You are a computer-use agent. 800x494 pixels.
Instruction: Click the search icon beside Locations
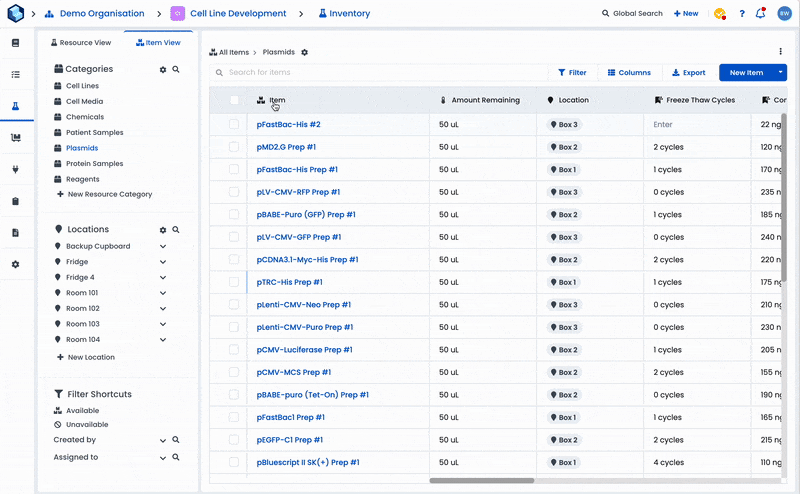pos(176,230)
